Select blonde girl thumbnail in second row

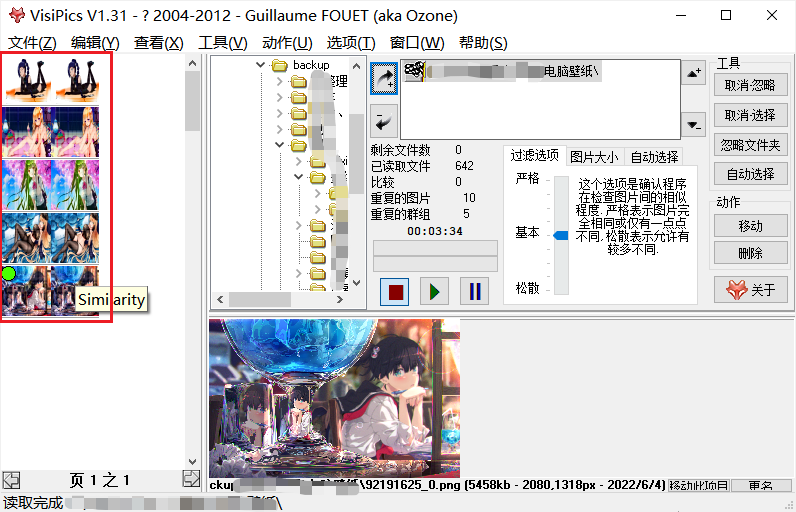(x=26, y=132)
